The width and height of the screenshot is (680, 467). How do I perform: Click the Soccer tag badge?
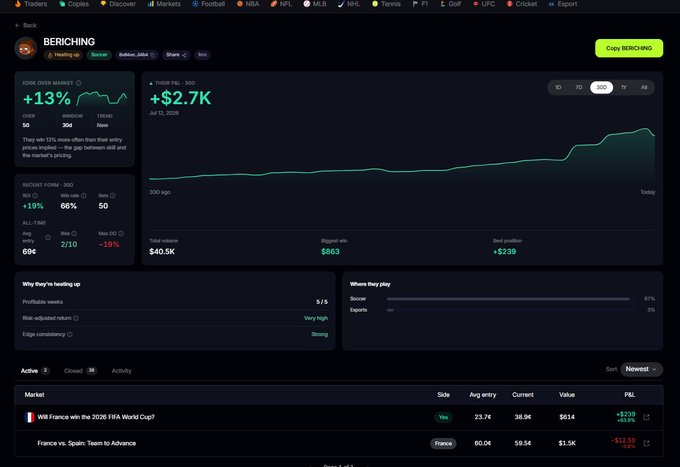[99, 55]
